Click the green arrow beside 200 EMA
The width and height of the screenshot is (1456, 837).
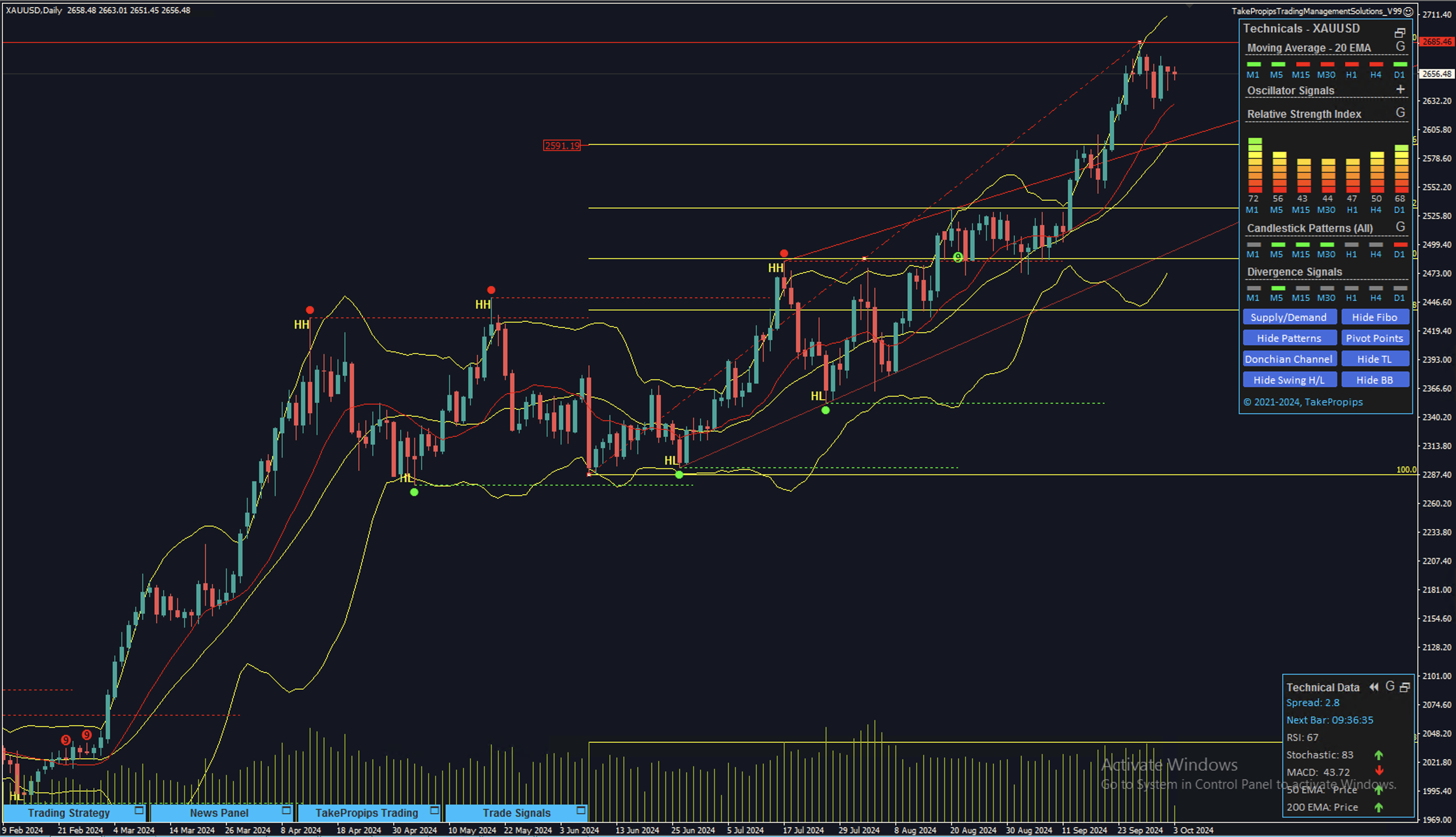tap(1378, 808)
